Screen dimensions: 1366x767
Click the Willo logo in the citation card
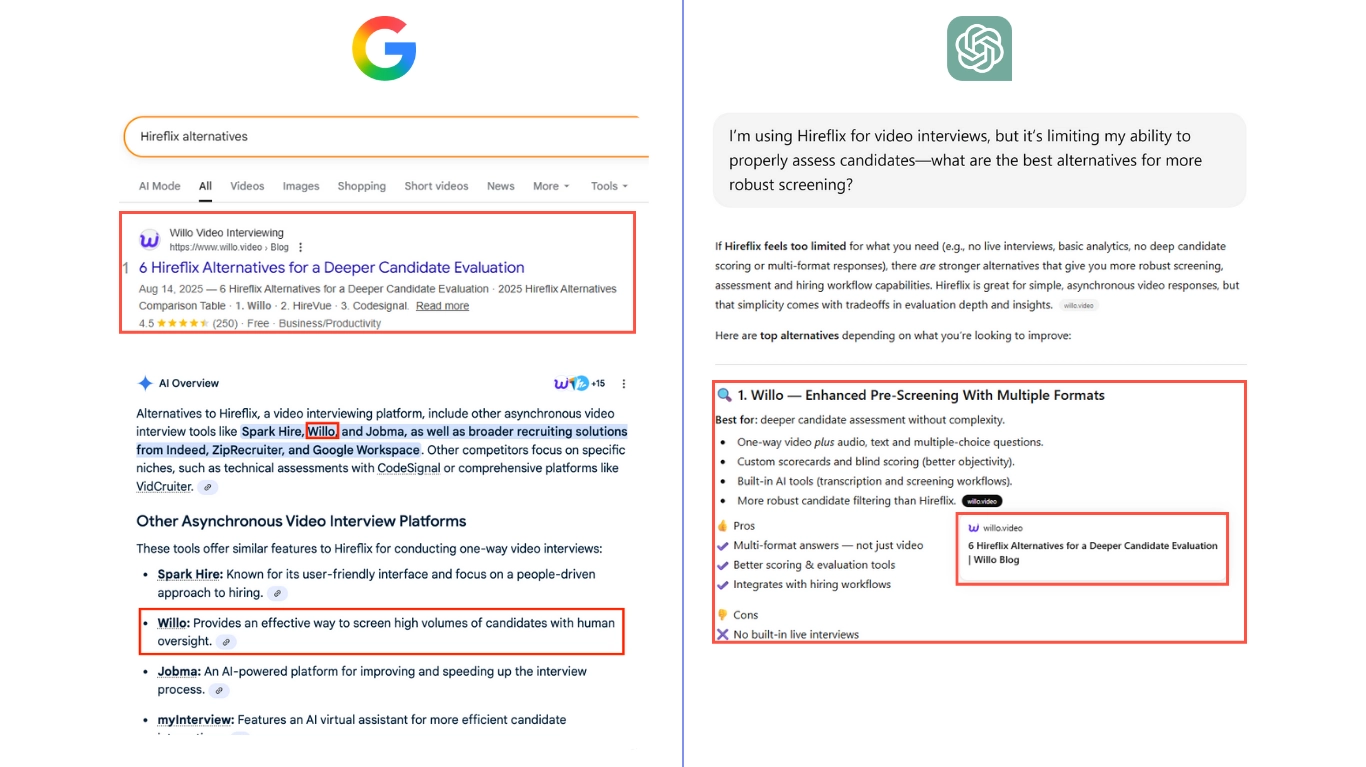tap(973, 527)
